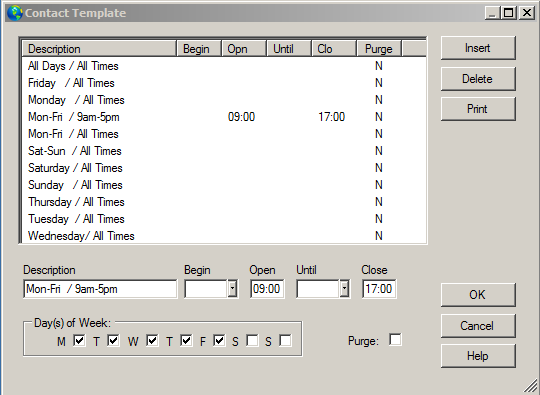Select the 'Saturday / All Times' row
Viewport: 540px width, 395px height.
pos(224,168)
